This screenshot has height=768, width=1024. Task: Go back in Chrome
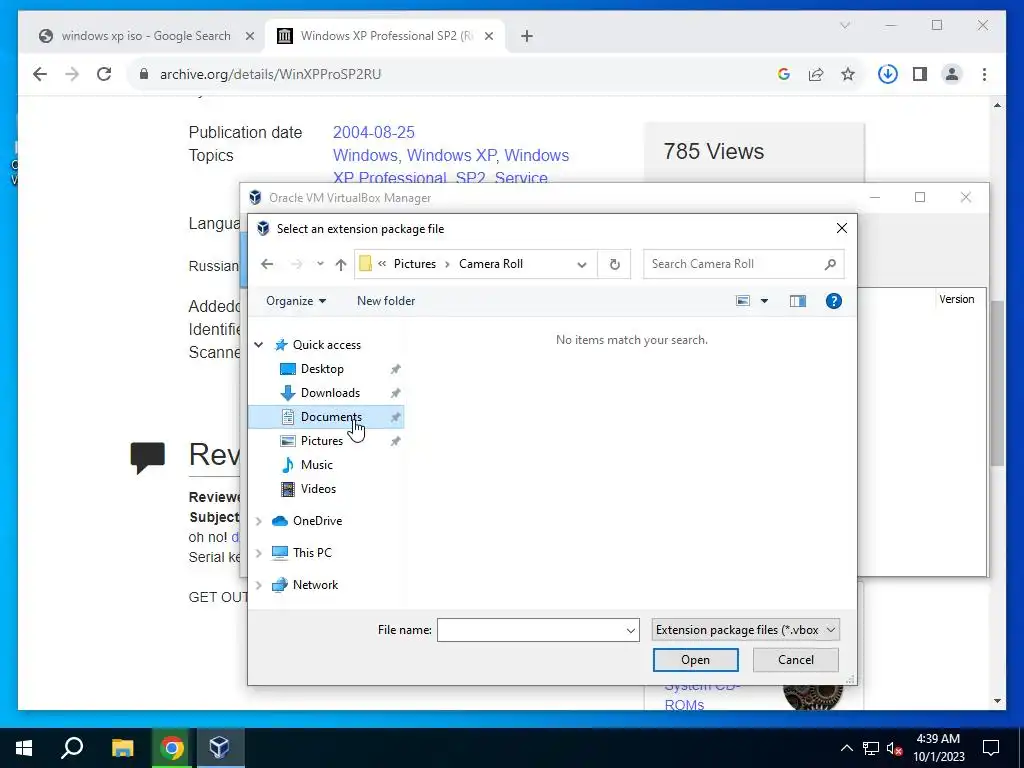40,74
